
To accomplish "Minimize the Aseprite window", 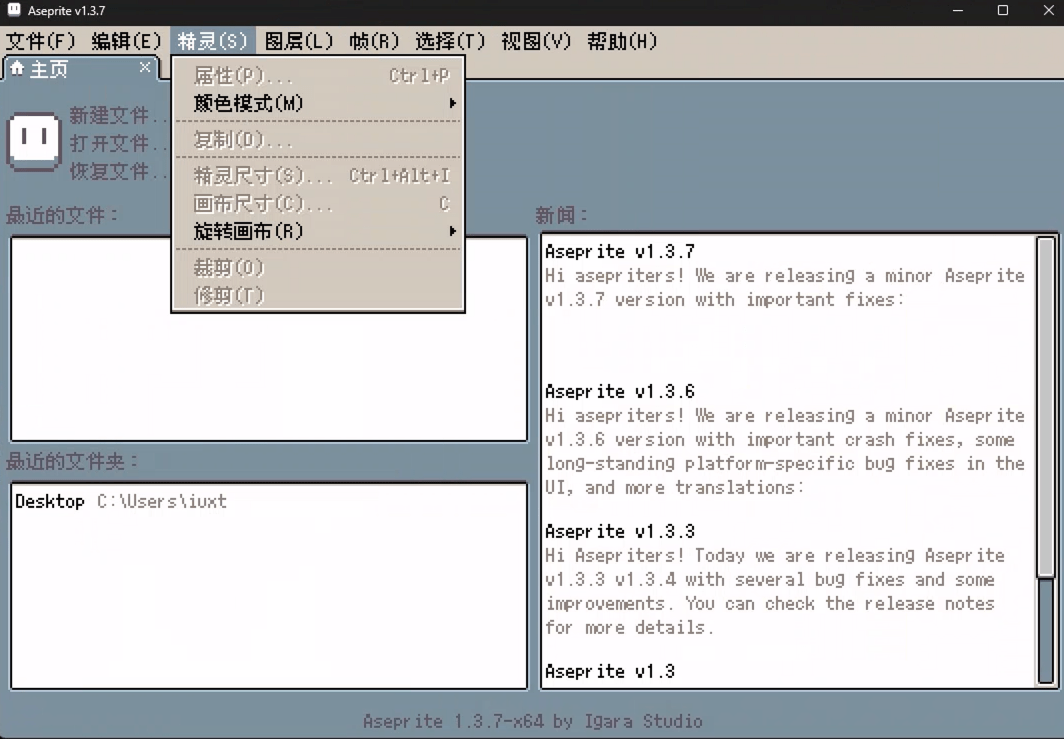I will pos(957,10).
